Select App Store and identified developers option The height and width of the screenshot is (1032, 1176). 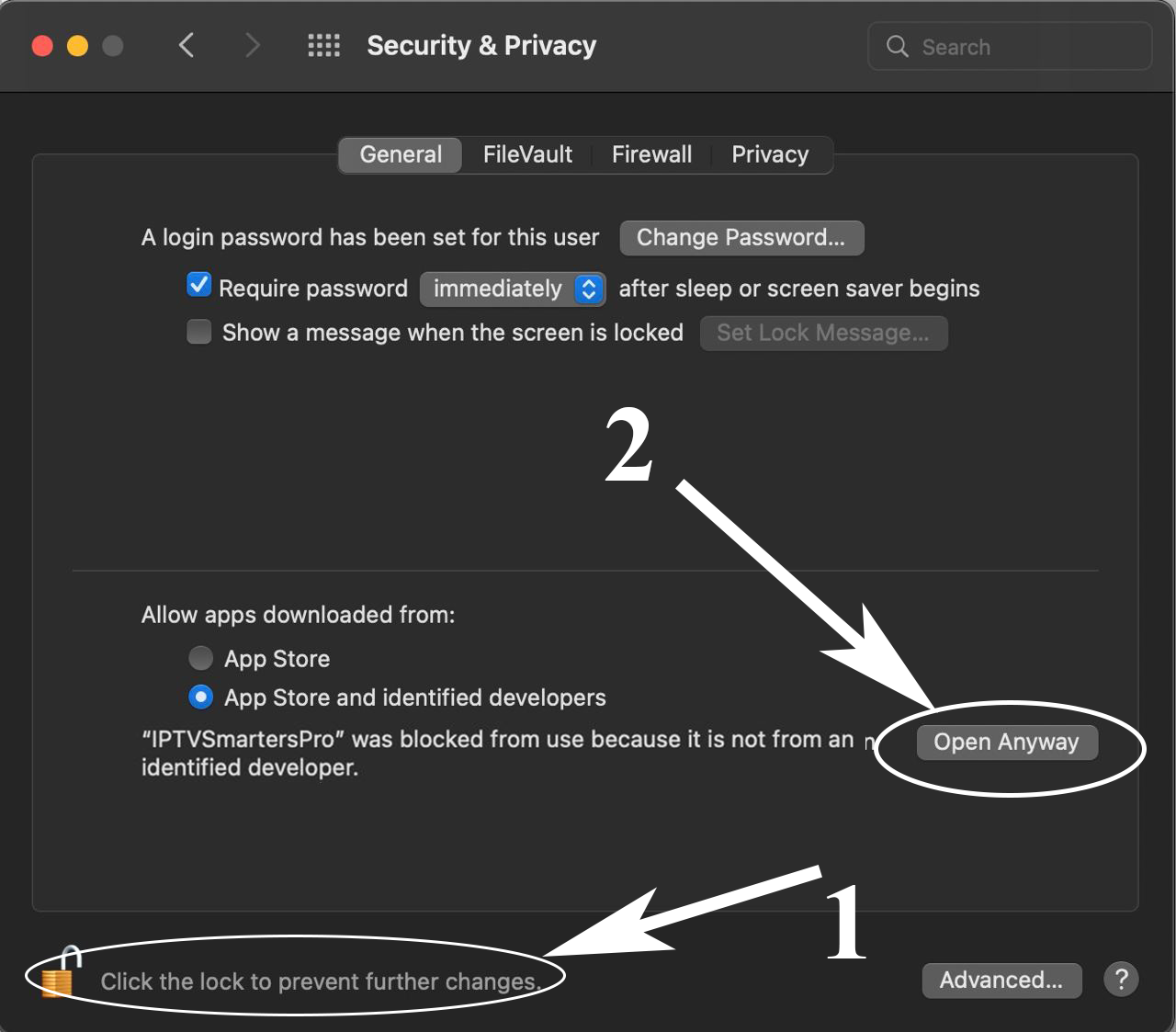click(200, 697)
